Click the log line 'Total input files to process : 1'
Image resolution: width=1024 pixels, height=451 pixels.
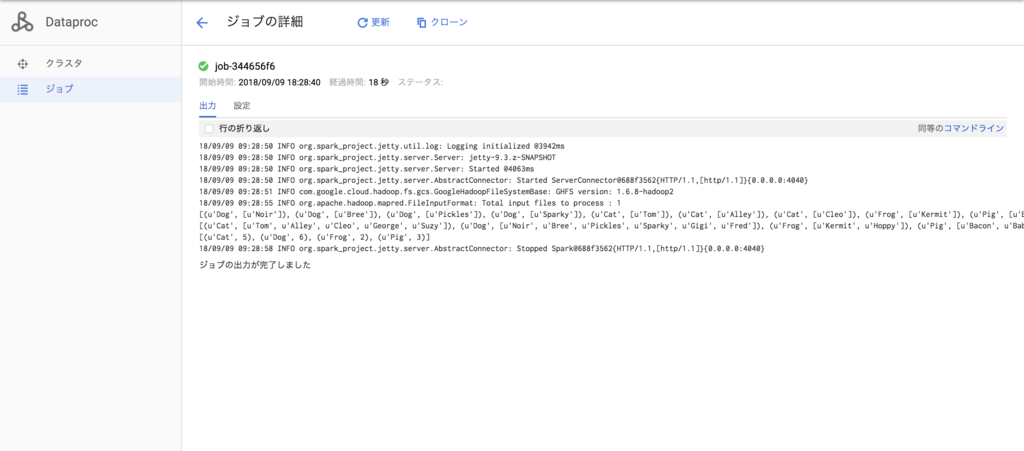pos(410,203)
